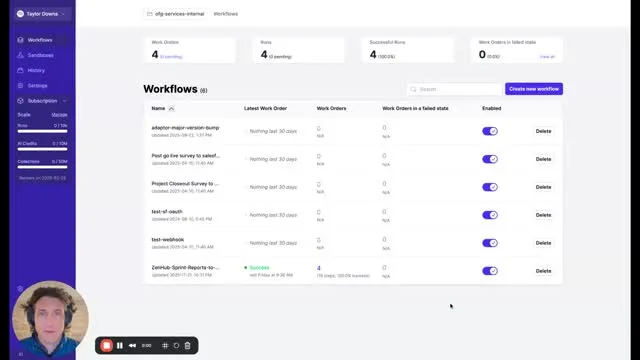Image resolution: width=640 pixels, height=360 pixels.
Task: Click the project folder icon in breadcrumb
Action: [150, 14]
